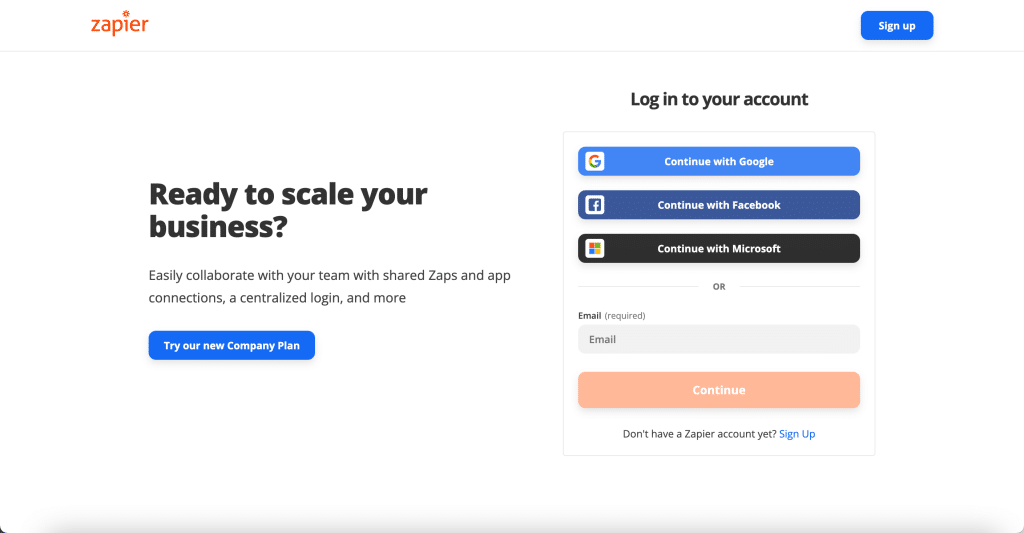
Task: Click the OR divider text
Action: click(719, 287)
